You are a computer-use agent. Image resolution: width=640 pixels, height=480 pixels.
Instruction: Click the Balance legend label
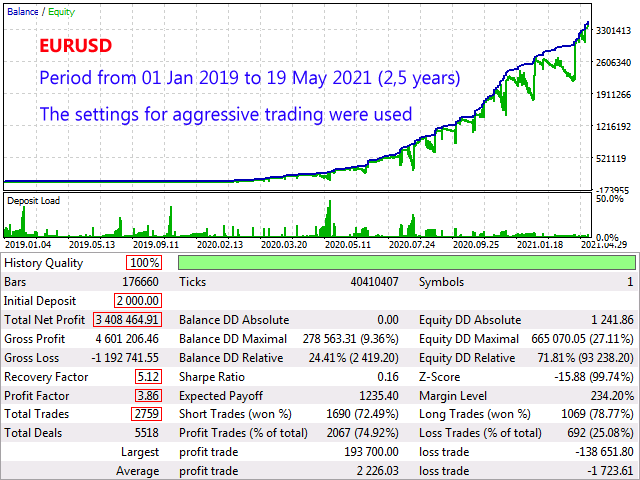point(23,11)
